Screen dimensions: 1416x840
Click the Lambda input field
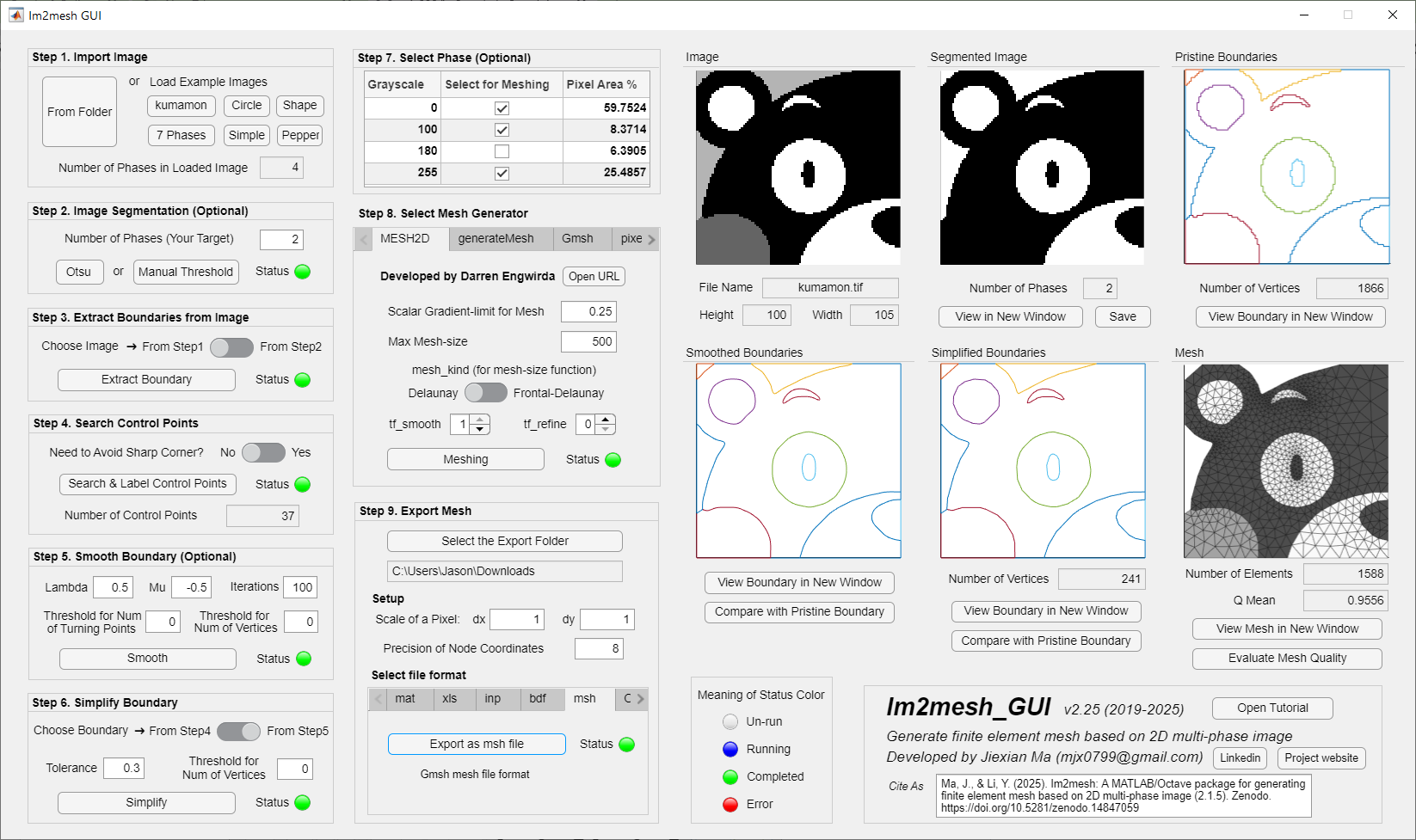[x=114, y=588]
